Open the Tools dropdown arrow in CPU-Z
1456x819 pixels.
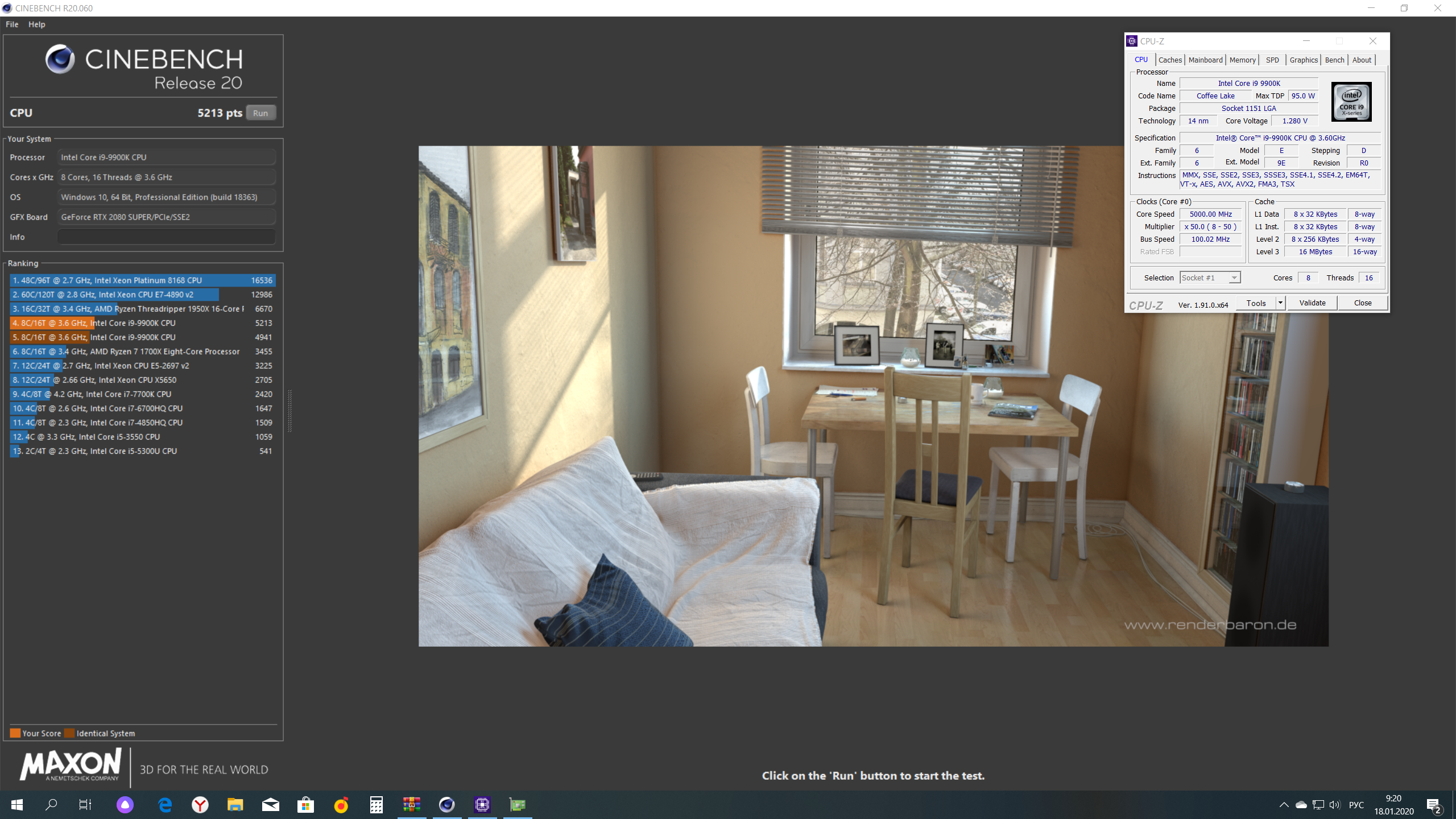(1280, 303)
